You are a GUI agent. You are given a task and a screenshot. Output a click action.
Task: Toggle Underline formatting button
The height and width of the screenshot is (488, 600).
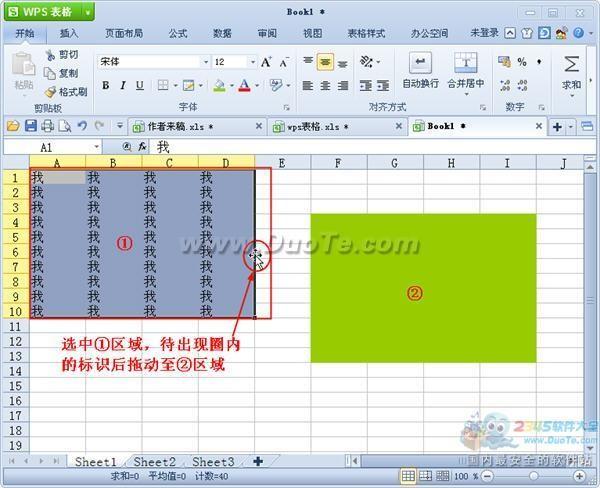click(140, 85)
